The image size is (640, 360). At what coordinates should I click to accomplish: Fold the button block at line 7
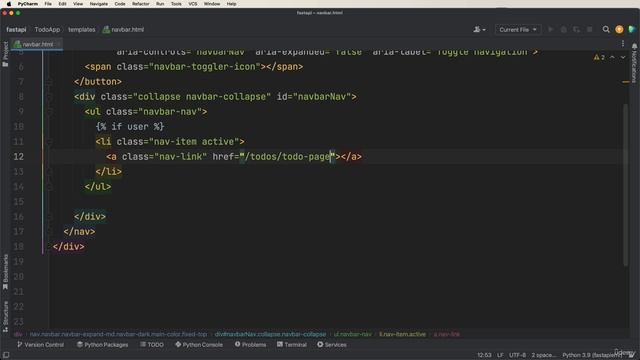(x=49, y=82)
